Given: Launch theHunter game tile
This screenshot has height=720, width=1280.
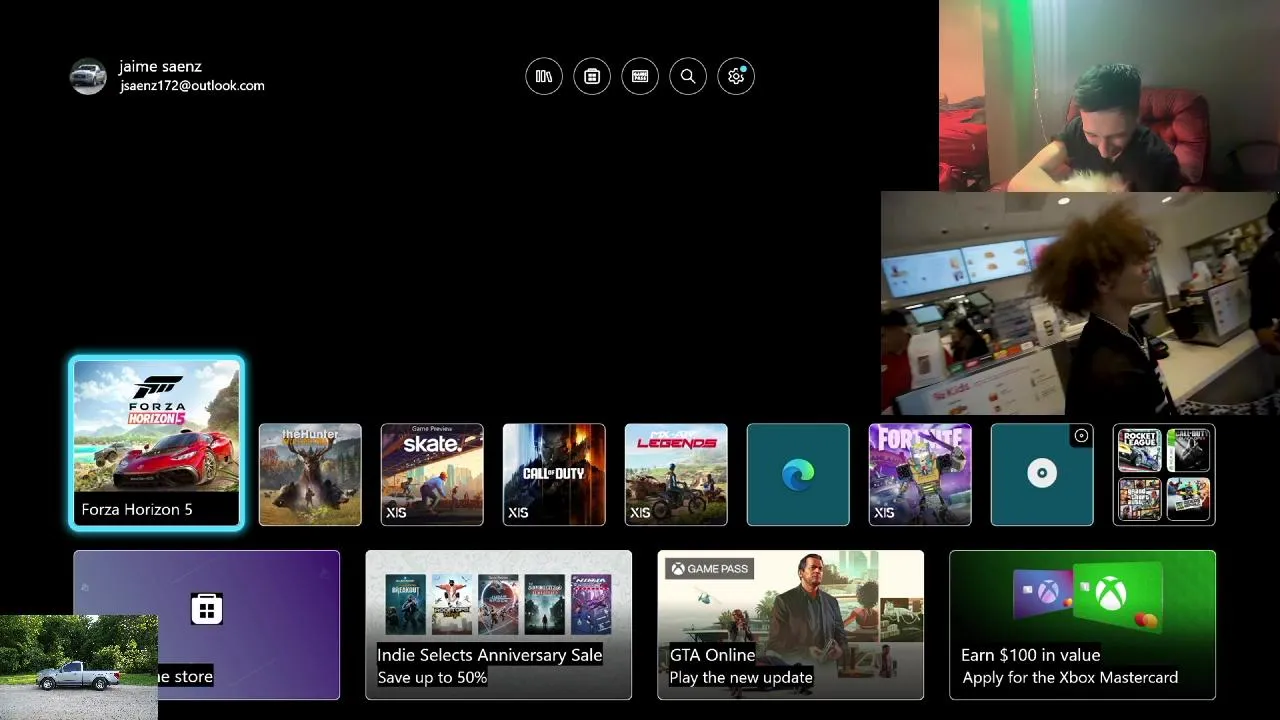Looking at the screenshot, I should coord(310,475).
